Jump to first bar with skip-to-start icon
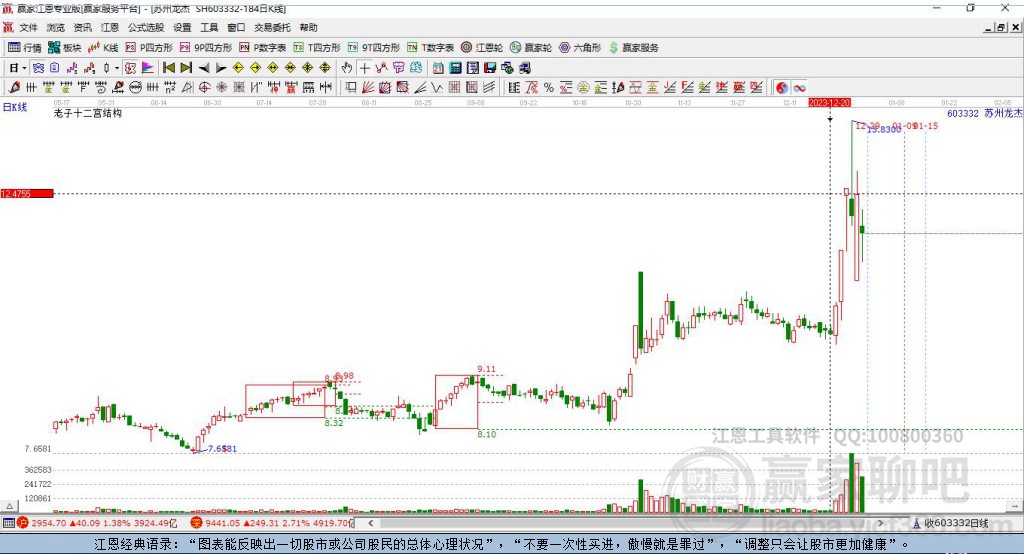1024x554 pixels. (168, 68)
